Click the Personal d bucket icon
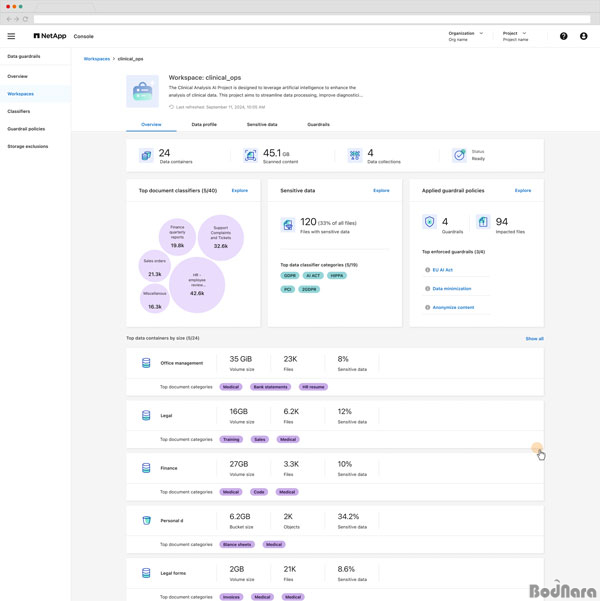Viewport: 600px width, 601px height. [146, 520]
